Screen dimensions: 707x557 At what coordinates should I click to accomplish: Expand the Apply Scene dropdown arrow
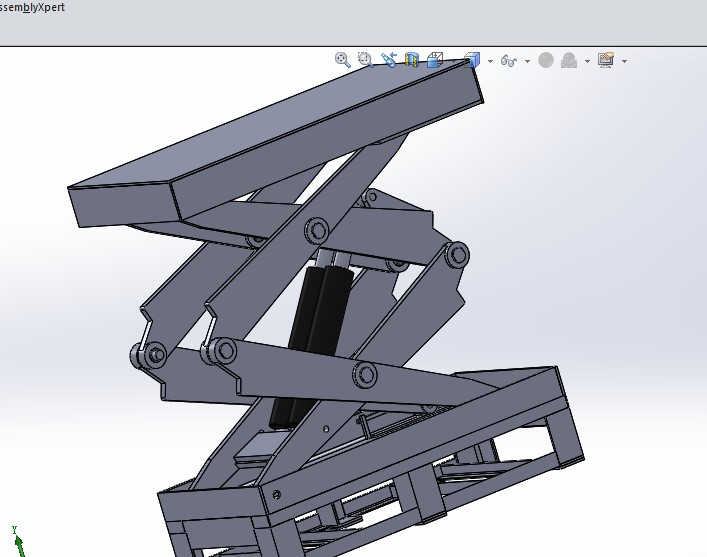click(587, 61)
